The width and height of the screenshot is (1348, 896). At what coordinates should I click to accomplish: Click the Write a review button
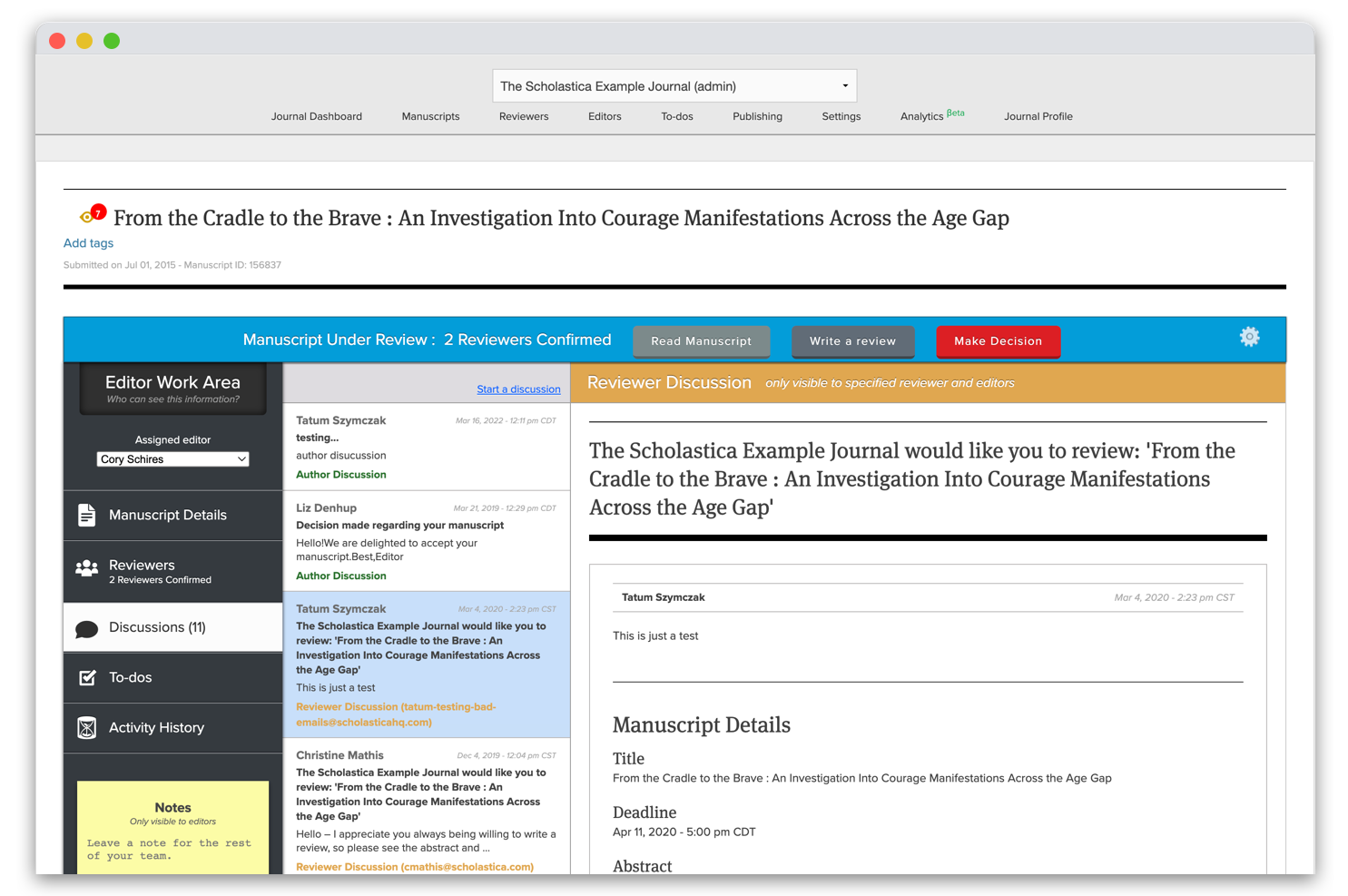click(852, 341)
